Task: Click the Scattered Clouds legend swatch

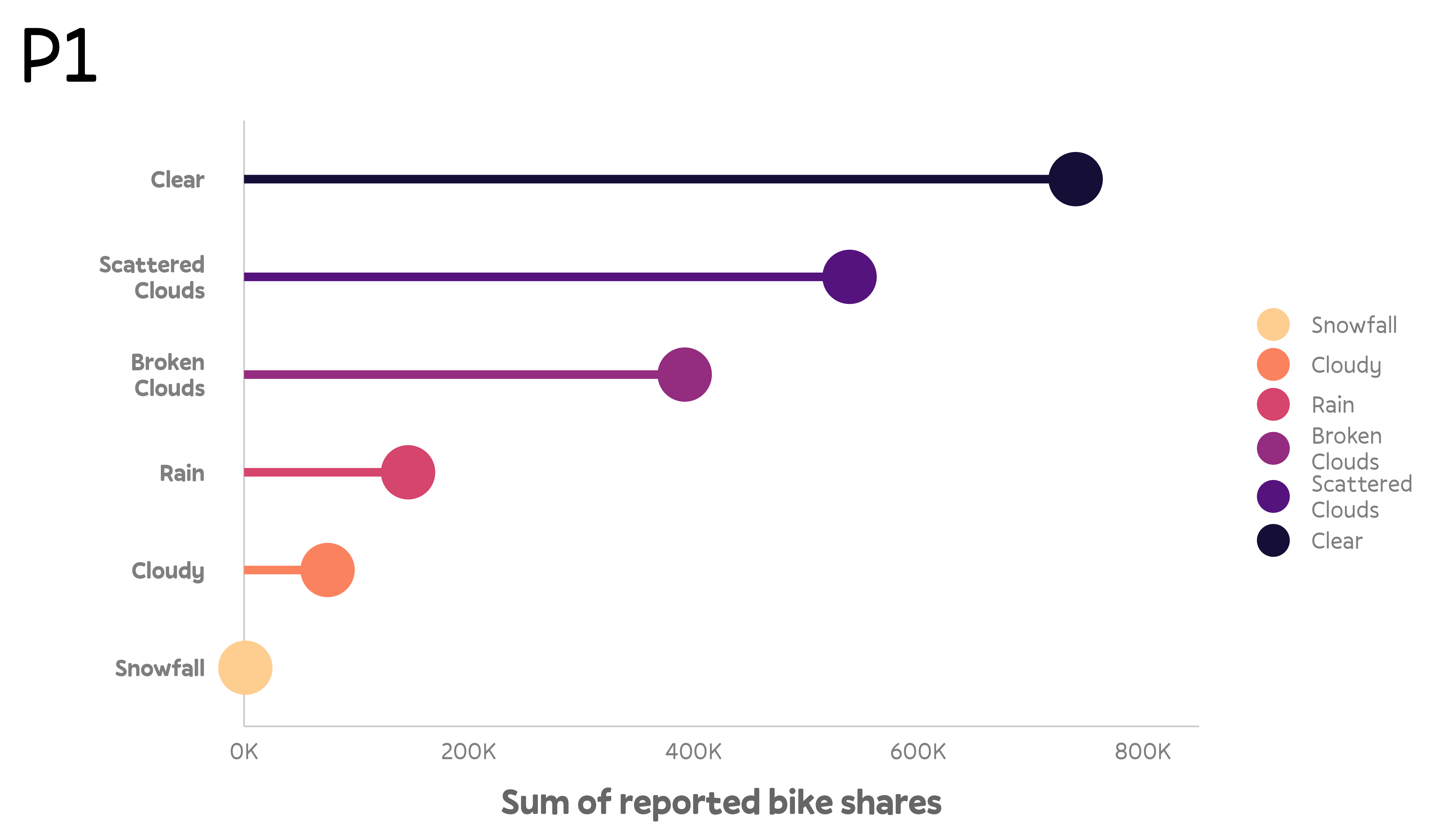Action: pos(1273,496)
